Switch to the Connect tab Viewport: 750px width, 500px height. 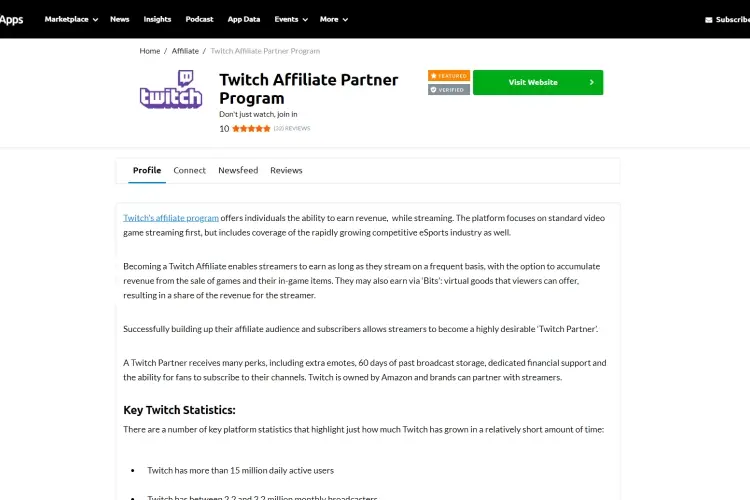pyautogui.click(x=189, y=170)
